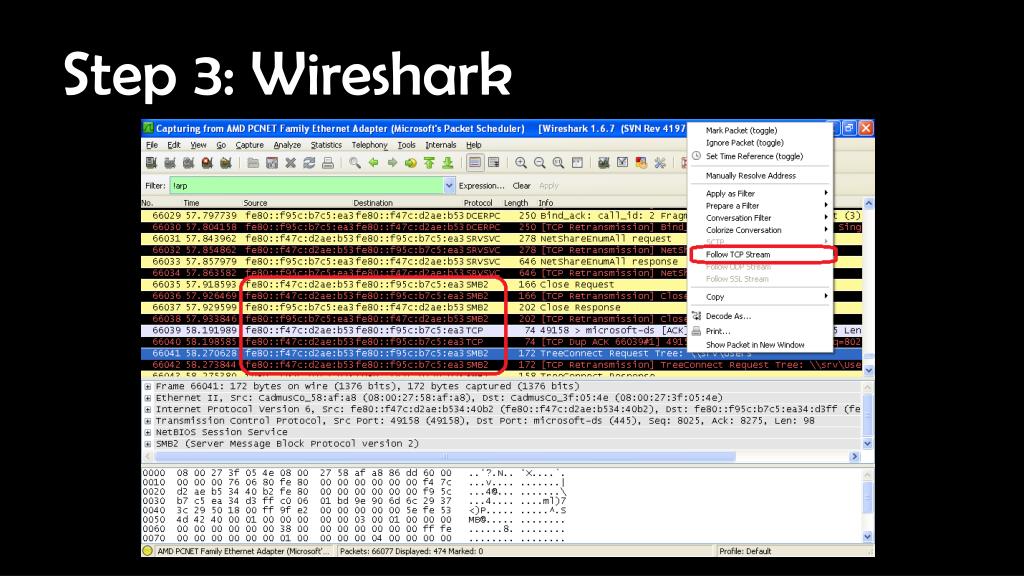Start a new live capture icon
Image resolution: width=1024 pixels, height=576 pixels.
[189, 163]
